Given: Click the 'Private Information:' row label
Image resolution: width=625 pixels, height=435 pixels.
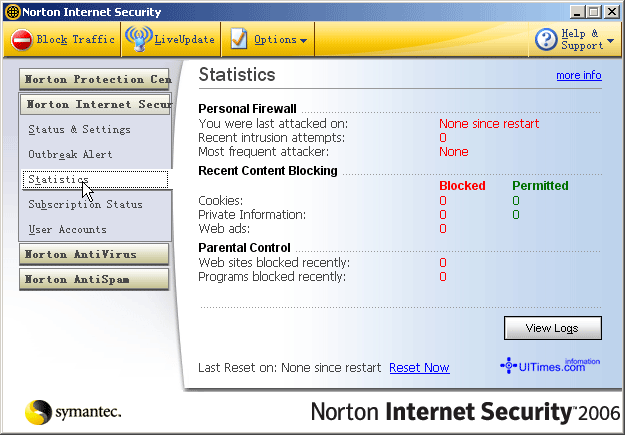Looking at the screenshot, I should [252, 215].
